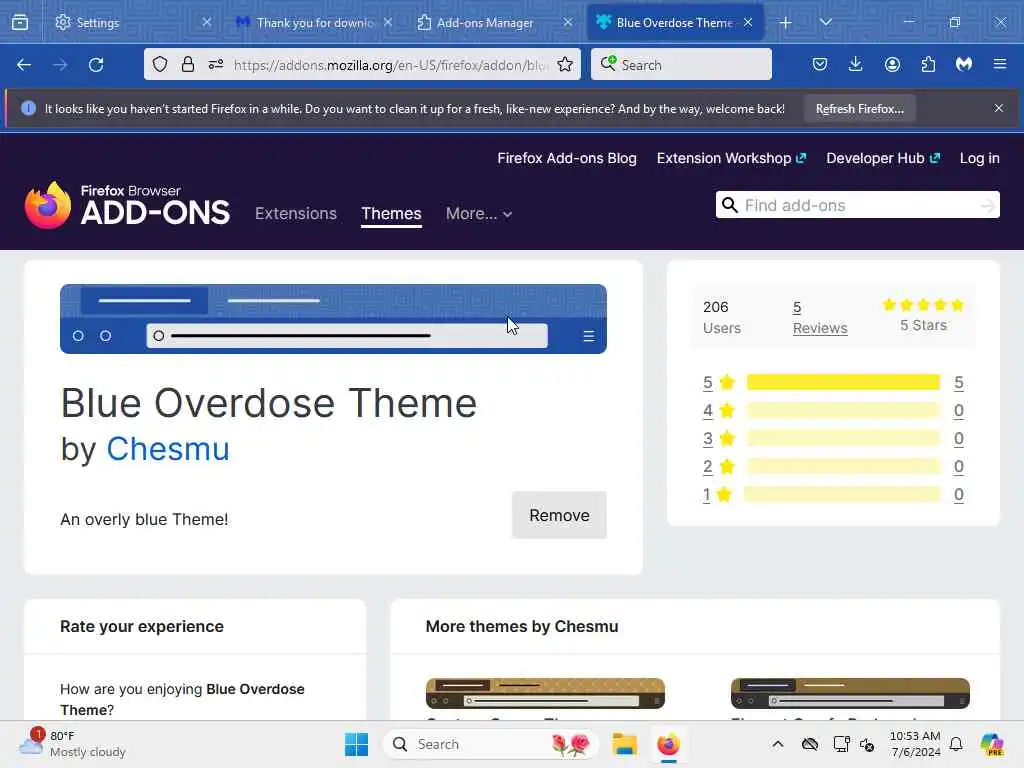
Task: Open the Developer Hub link
Action: pyautogui.click(x=883, y=158)
